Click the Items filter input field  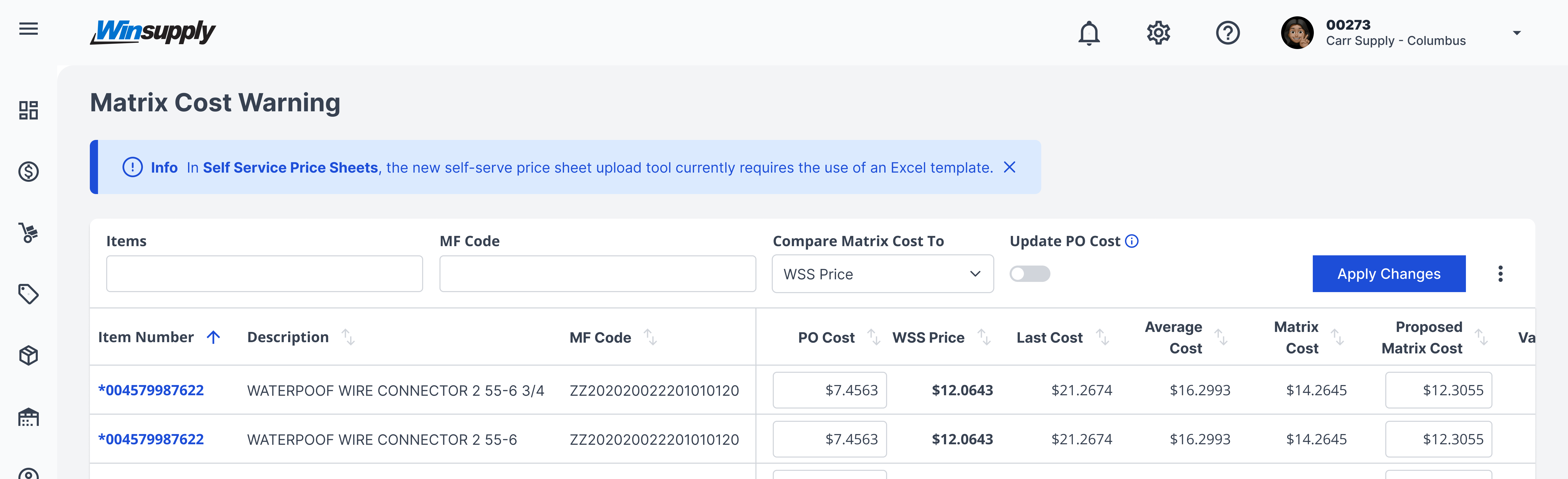point(264,274)
